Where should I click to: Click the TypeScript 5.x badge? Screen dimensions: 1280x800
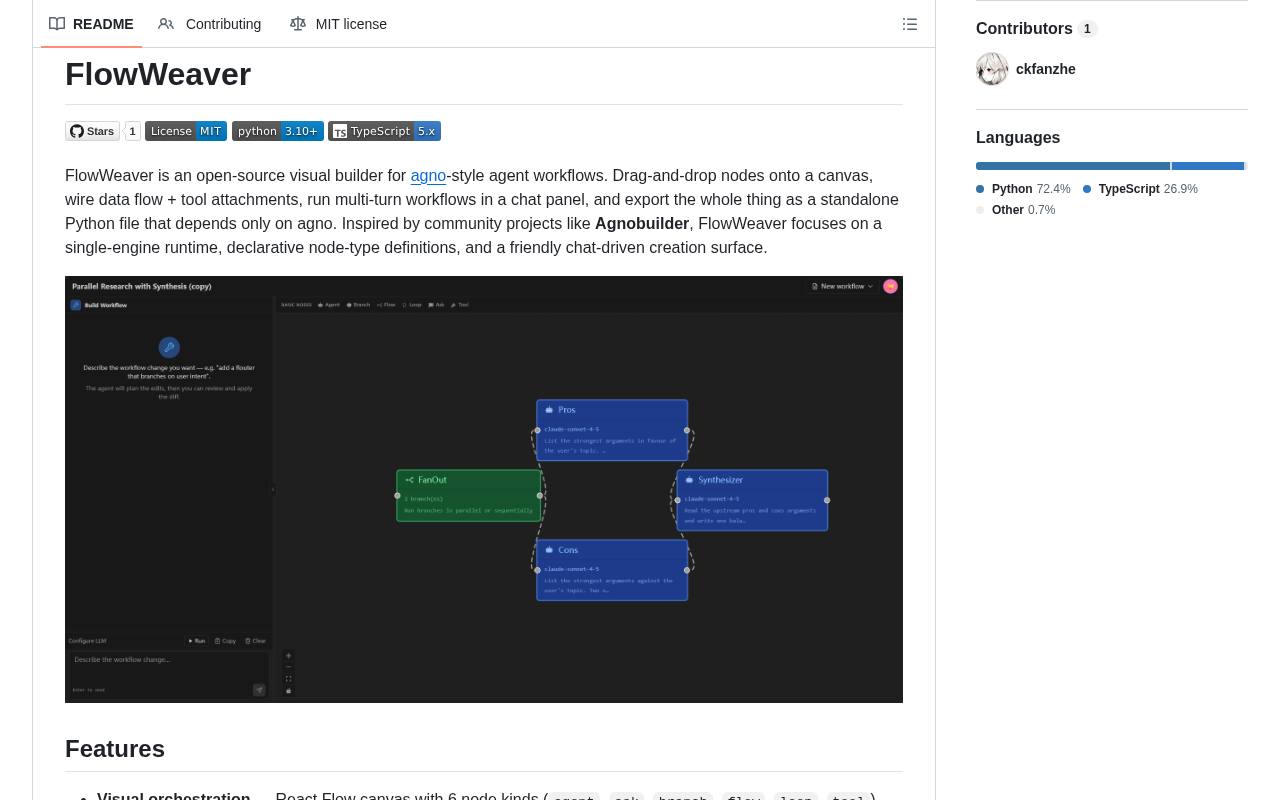384,131
